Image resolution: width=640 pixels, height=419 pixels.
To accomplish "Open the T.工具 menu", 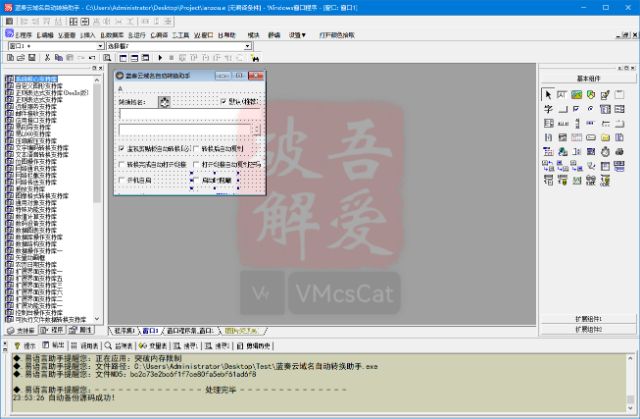I will coord(180,35).
